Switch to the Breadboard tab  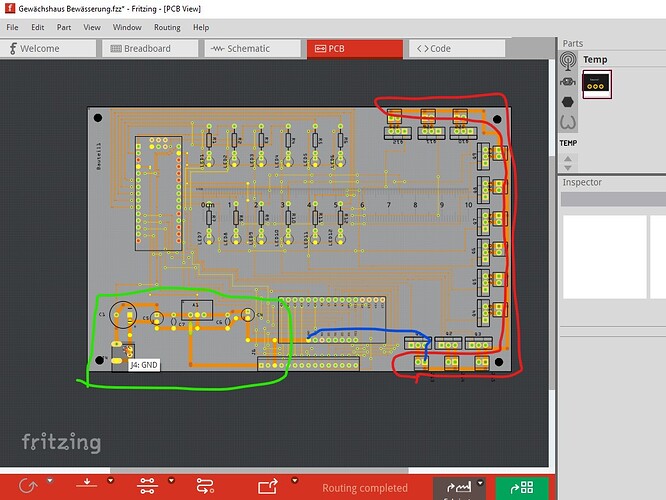(x=150, y=48)
